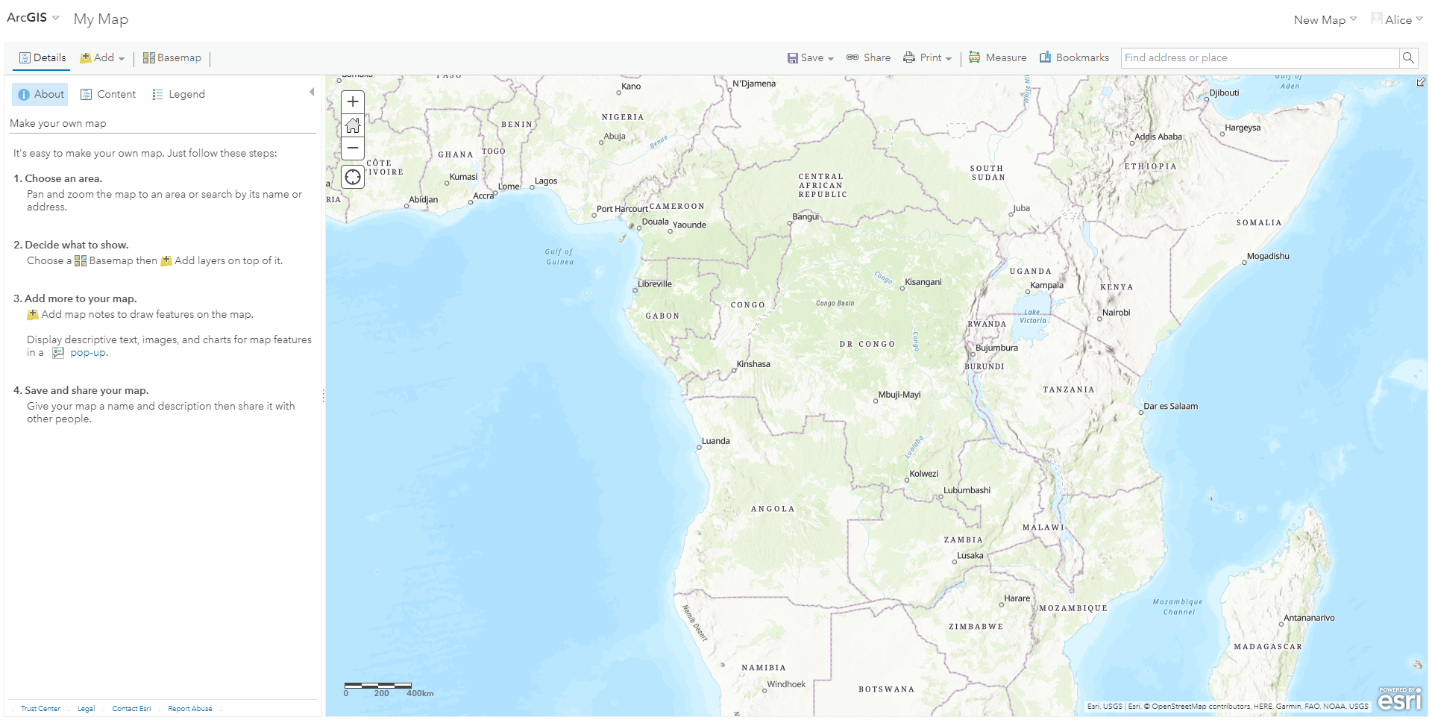Open the Report Abuse link

(190, 709)
